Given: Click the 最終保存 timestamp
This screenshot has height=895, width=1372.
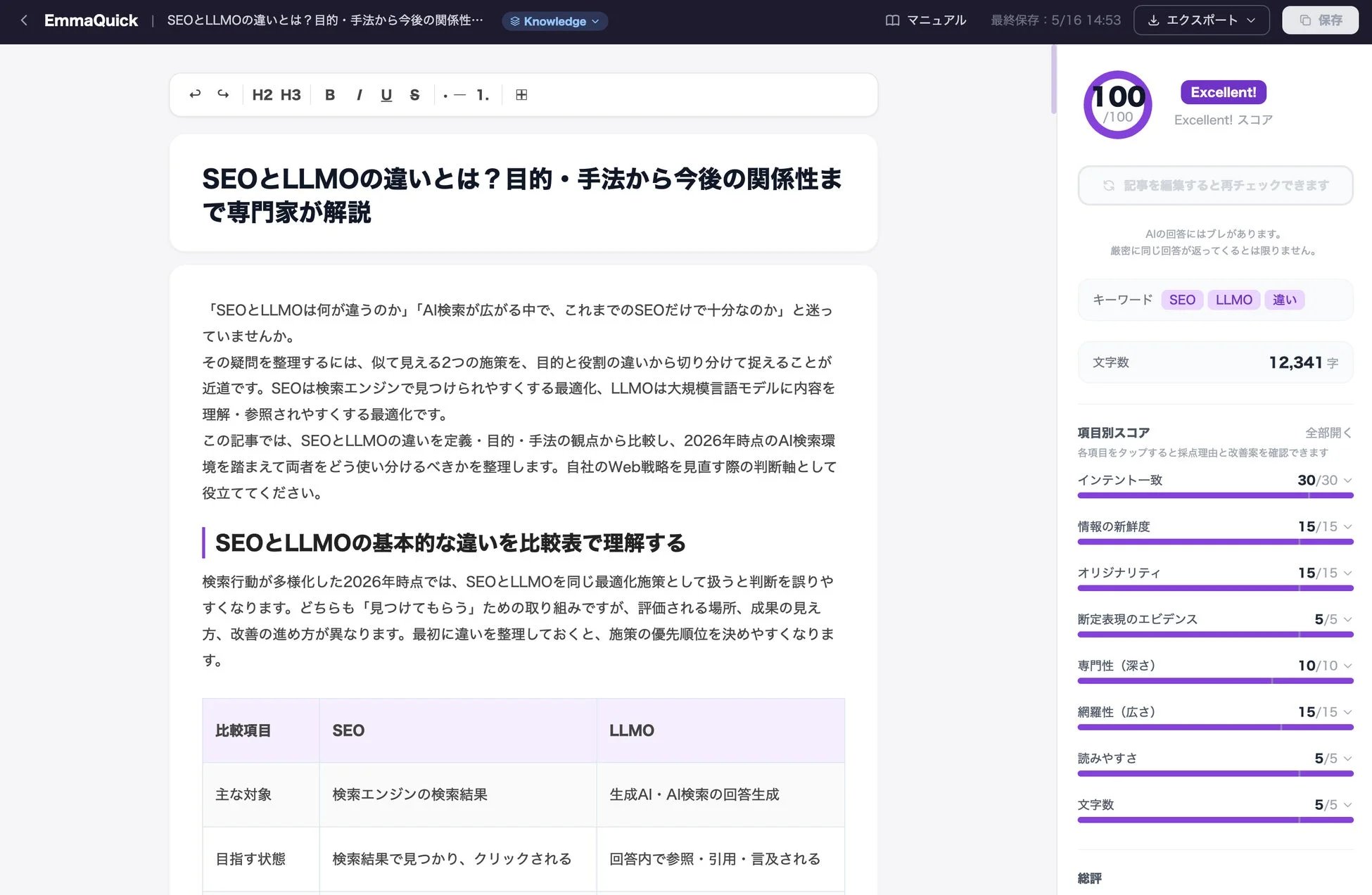Looking at the screenshot, I should (x=1055, y=20).
